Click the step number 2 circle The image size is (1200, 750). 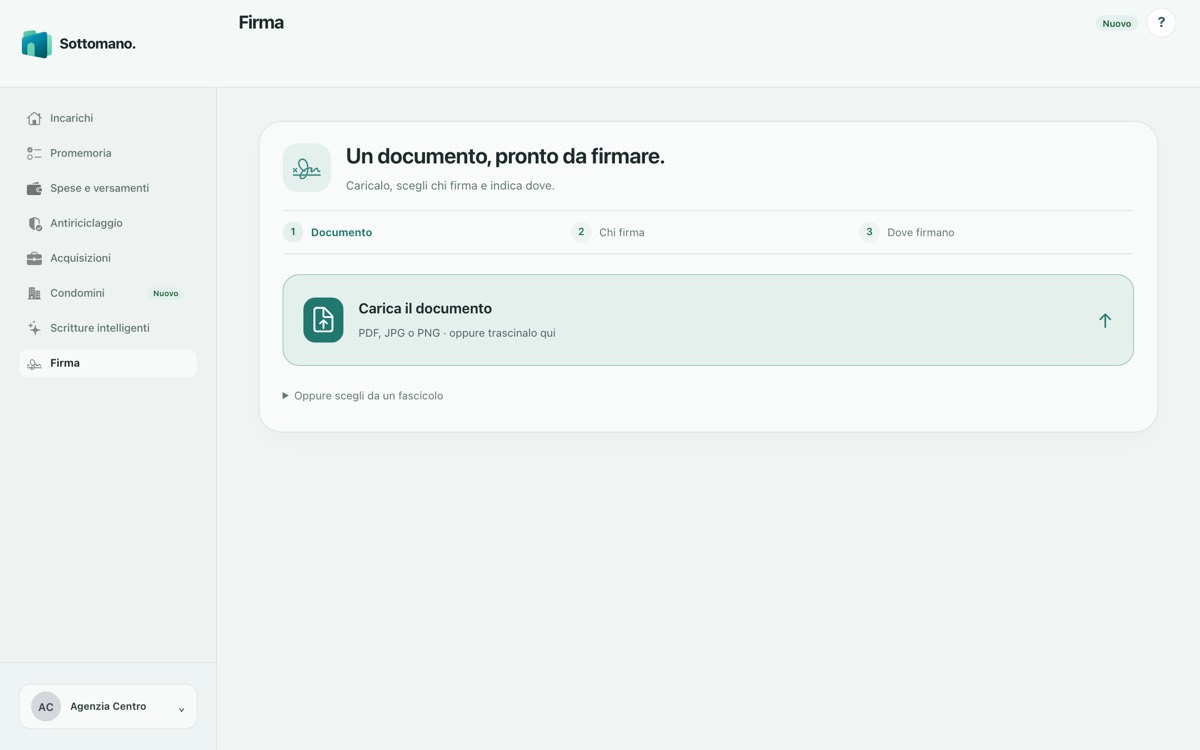click(x=581, y=232)
